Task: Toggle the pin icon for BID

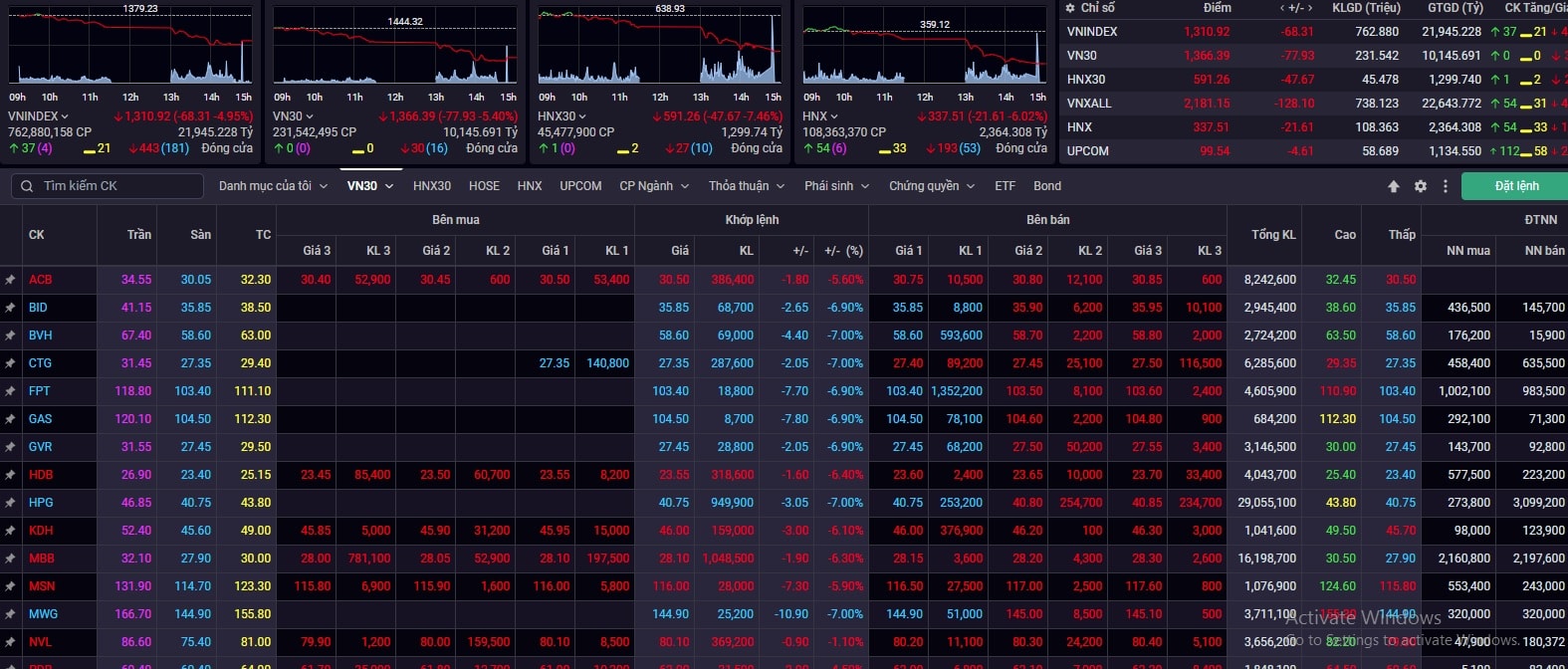Action: point(10,308)
